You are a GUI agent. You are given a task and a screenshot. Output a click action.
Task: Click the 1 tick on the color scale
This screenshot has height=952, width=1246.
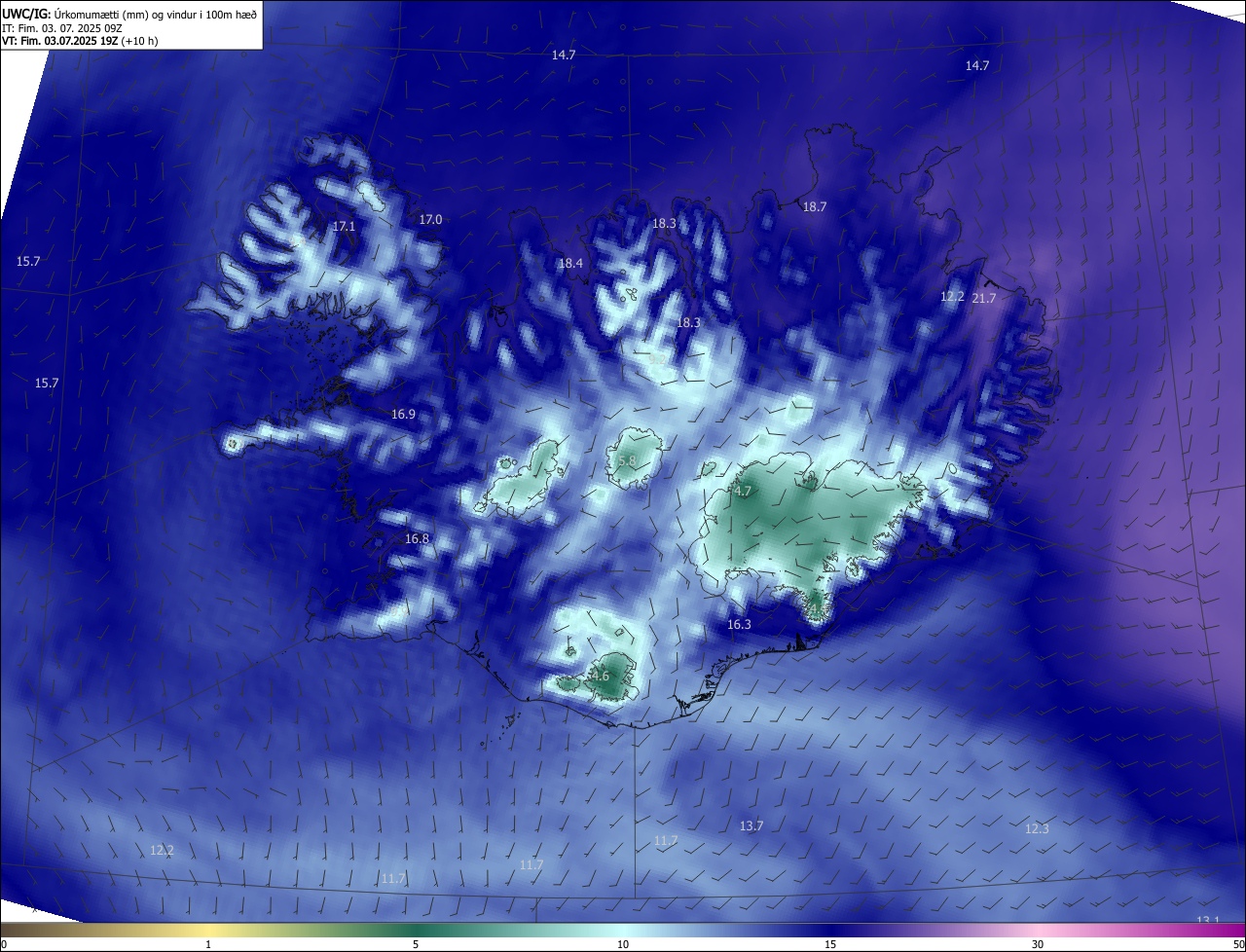[208, 945]
